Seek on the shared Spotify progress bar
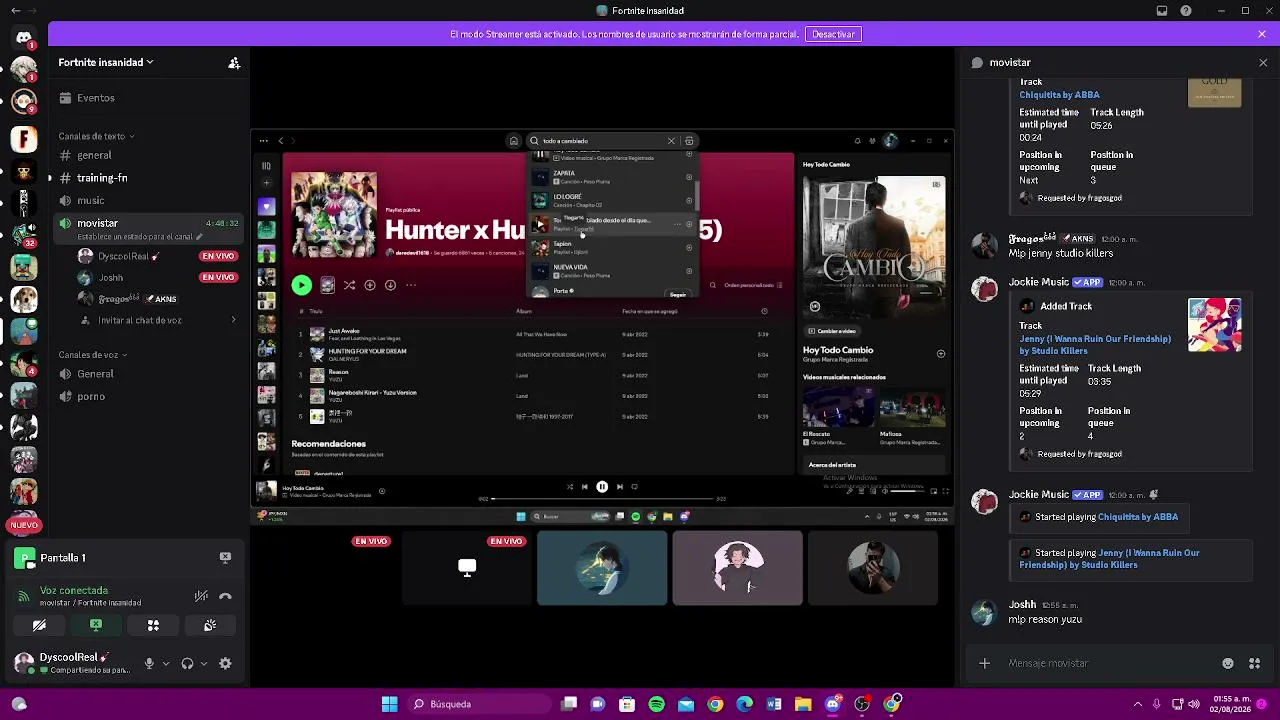 tap(602, 498)
